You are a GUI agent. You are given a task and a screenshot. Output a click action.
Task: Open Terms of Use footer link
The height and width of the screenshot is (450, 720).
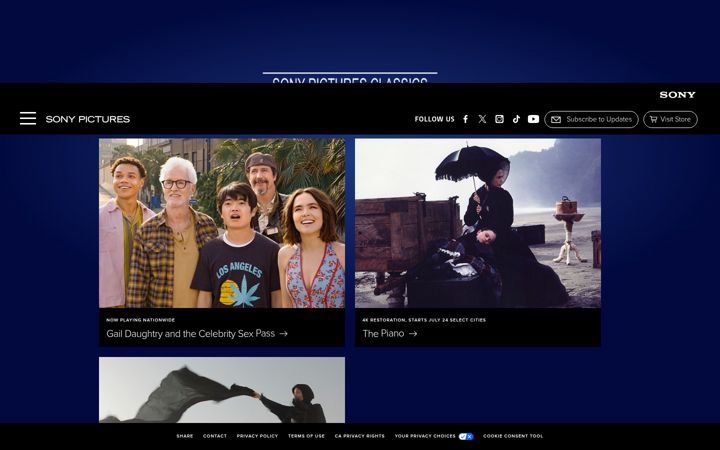click(306, 436)
